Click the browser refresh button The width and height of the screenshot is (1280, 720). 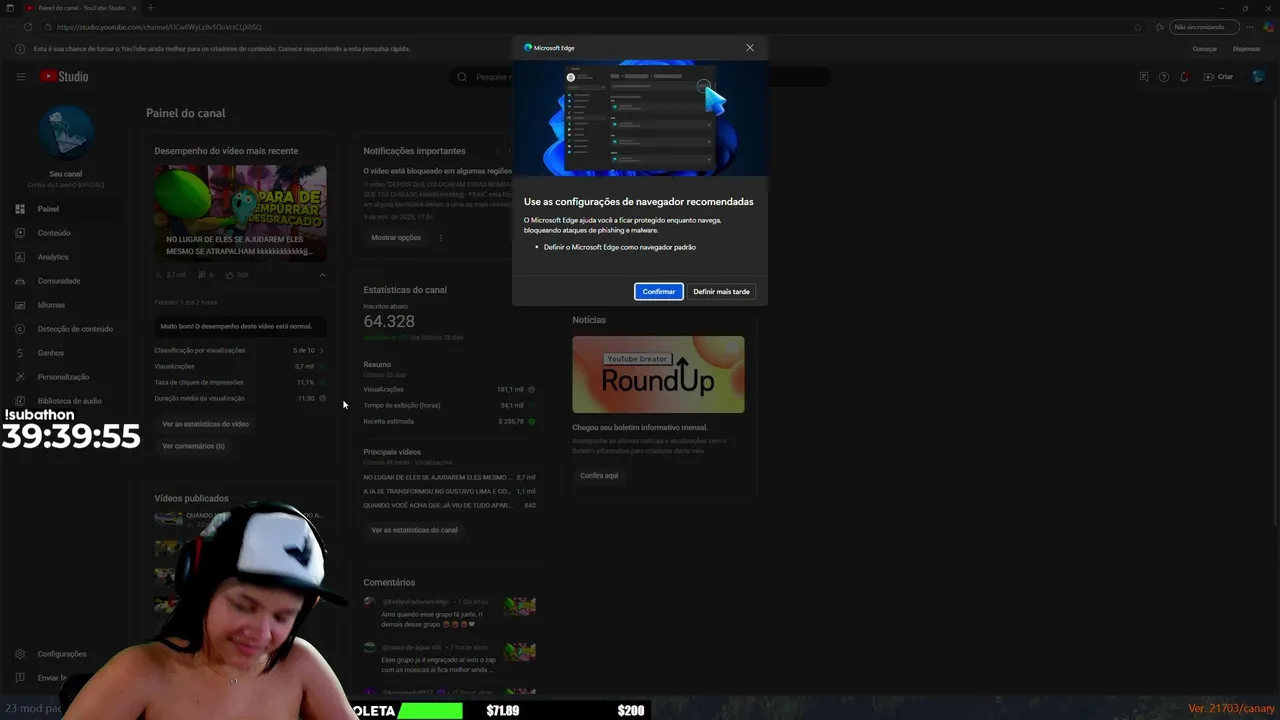27,27
